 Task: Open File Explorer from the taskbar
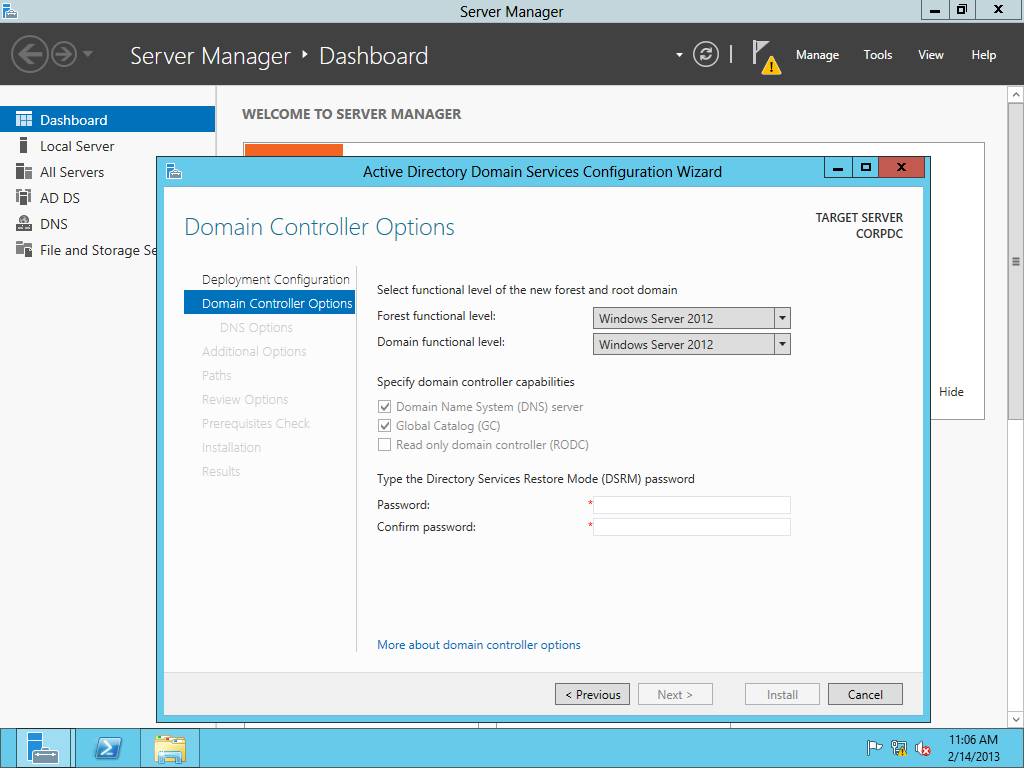170,748
